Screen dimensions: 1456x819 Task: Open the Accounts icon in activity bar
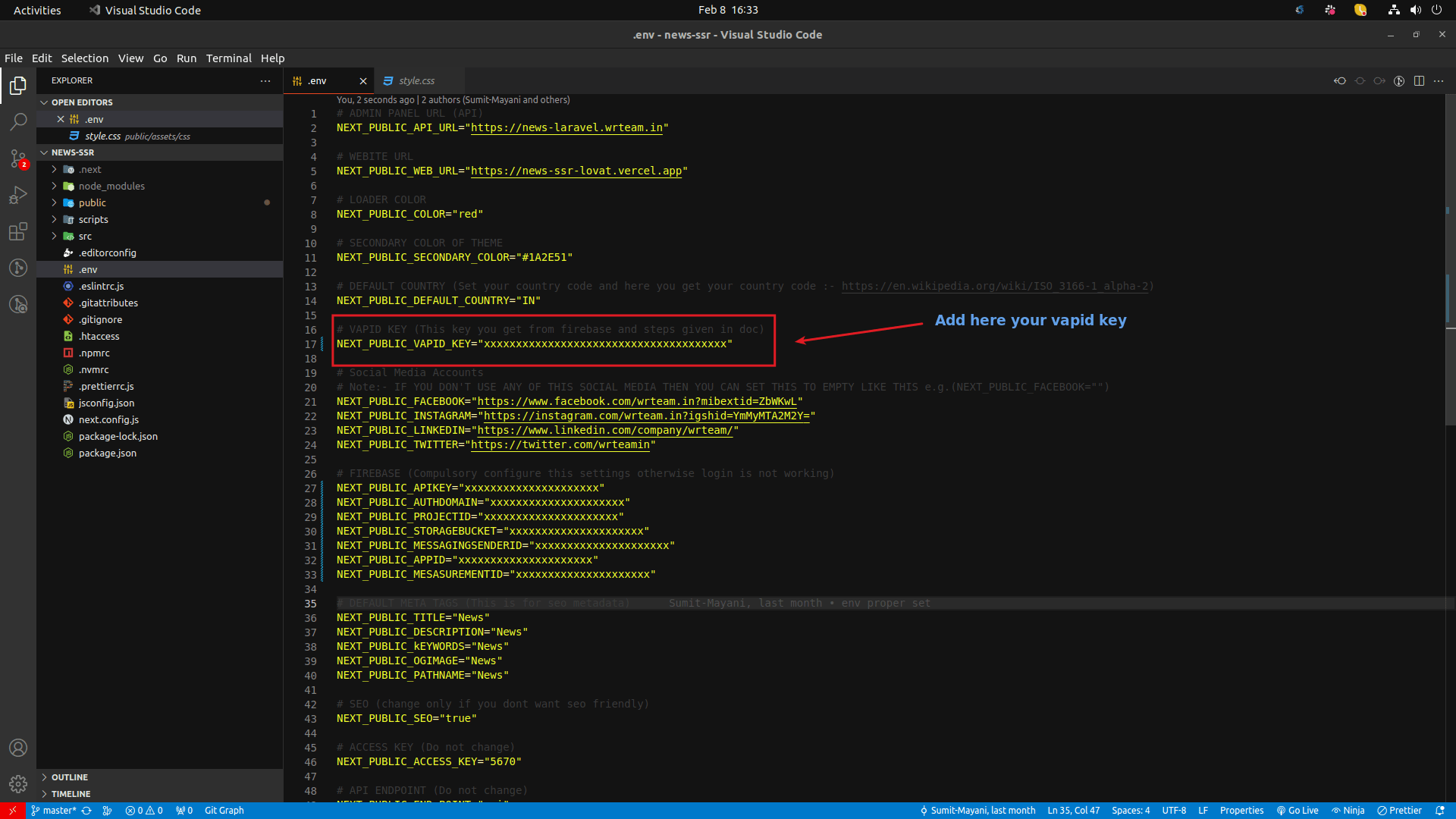tap(18, 748)
